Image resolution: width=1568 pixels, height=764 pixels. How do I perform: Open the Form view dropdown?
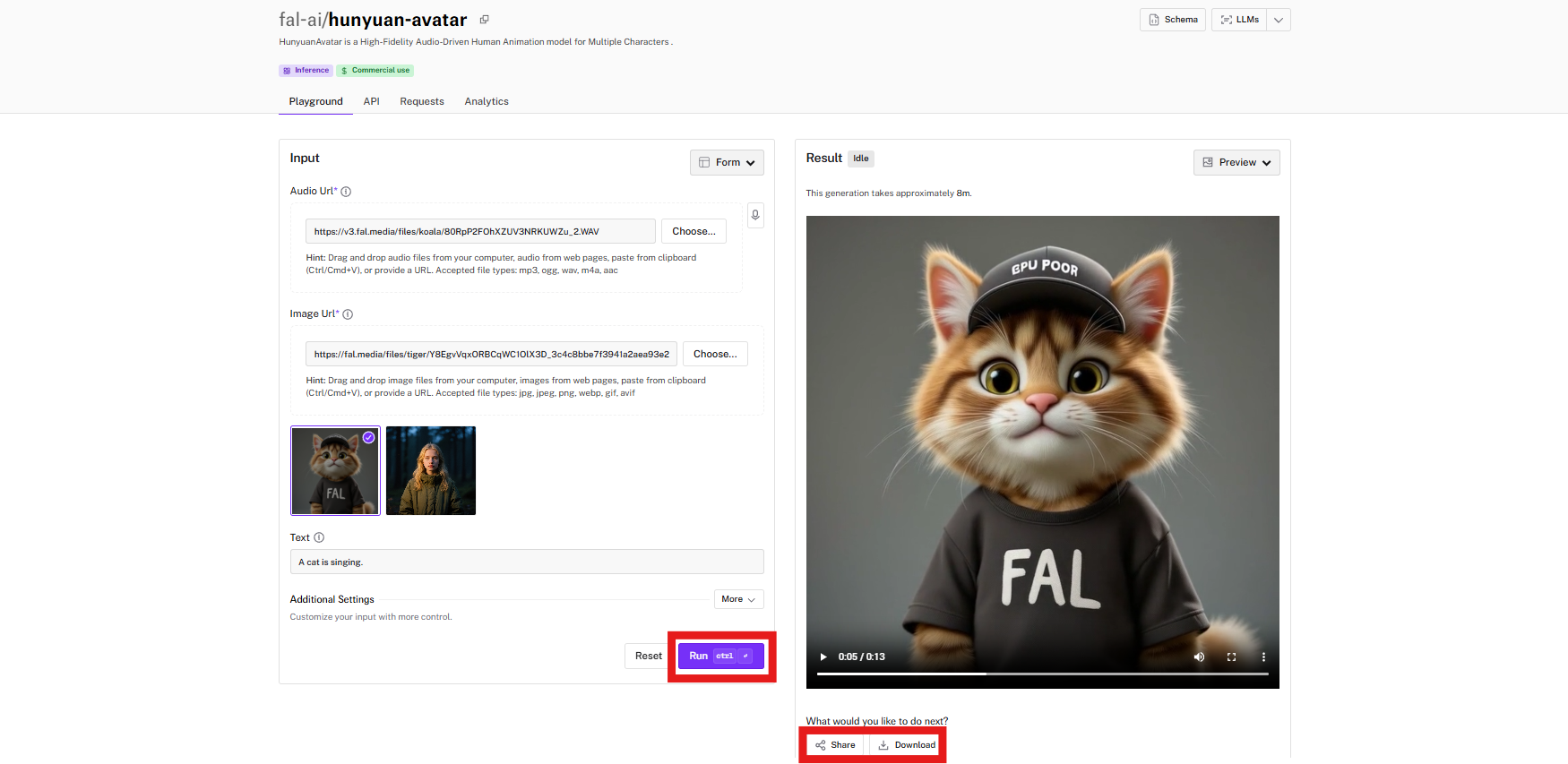pyautogui.click(x=727, y=162)
